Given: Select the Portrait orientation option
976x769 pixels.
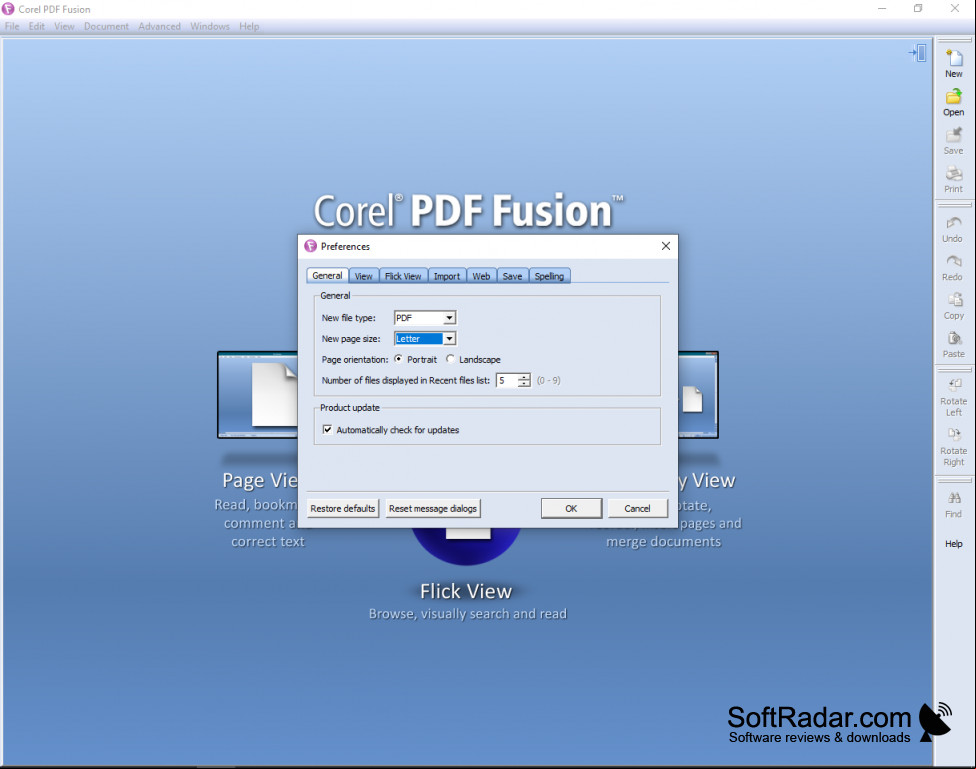Looking at the screenshot, I should point(398,359).
